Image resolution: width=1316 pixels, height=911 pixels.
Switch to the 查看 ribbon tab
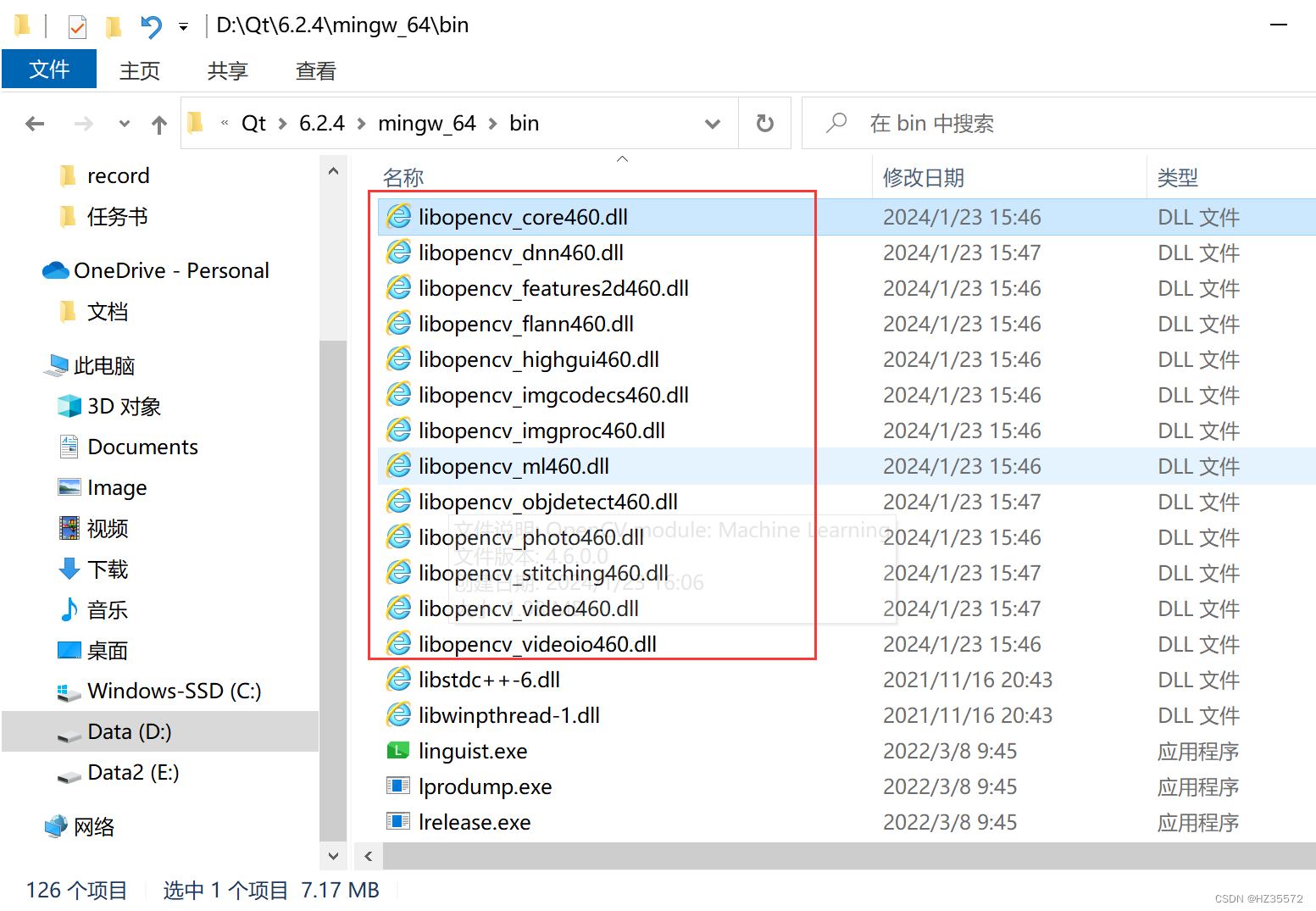[x=316, y=70]
